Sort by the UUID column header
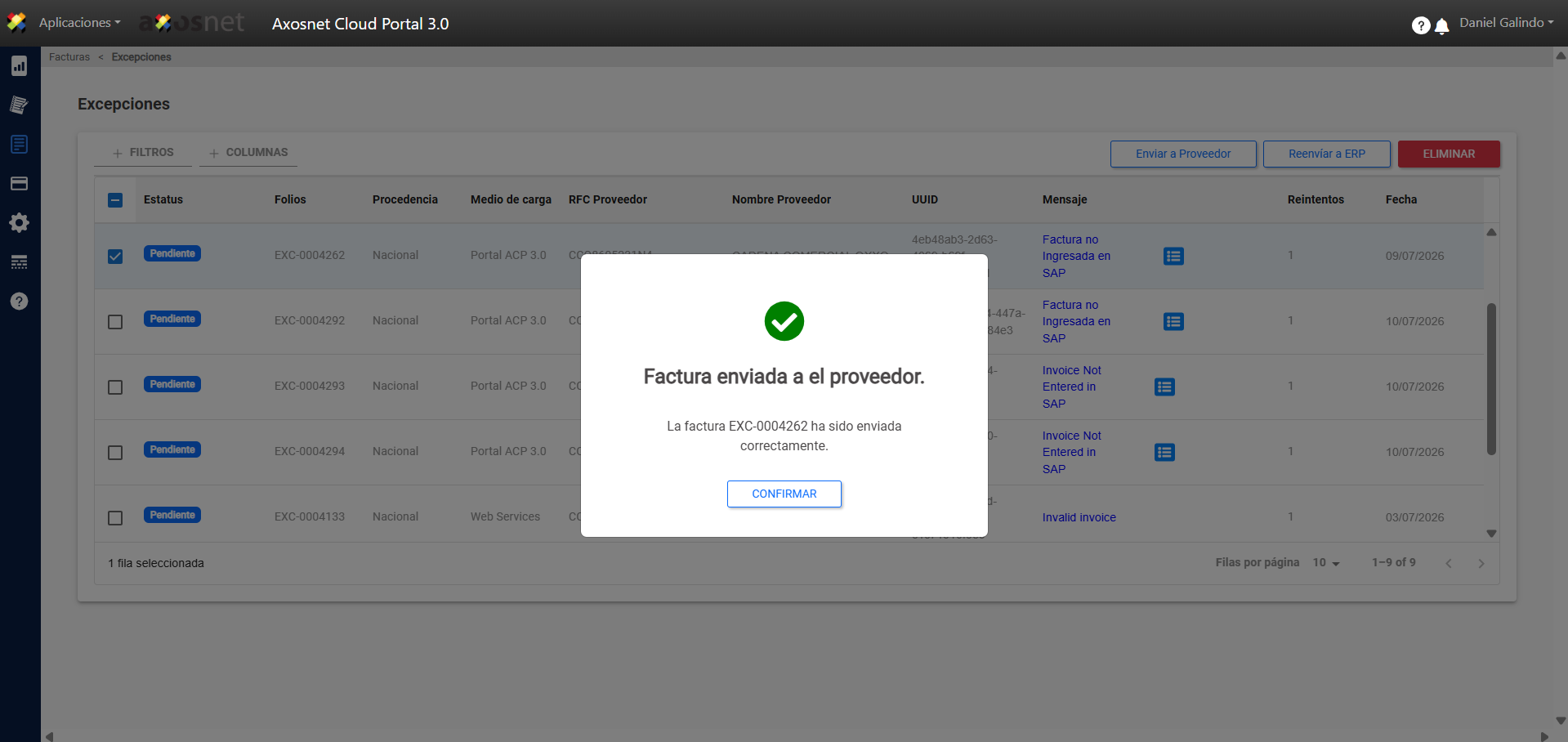 [925, 199]
